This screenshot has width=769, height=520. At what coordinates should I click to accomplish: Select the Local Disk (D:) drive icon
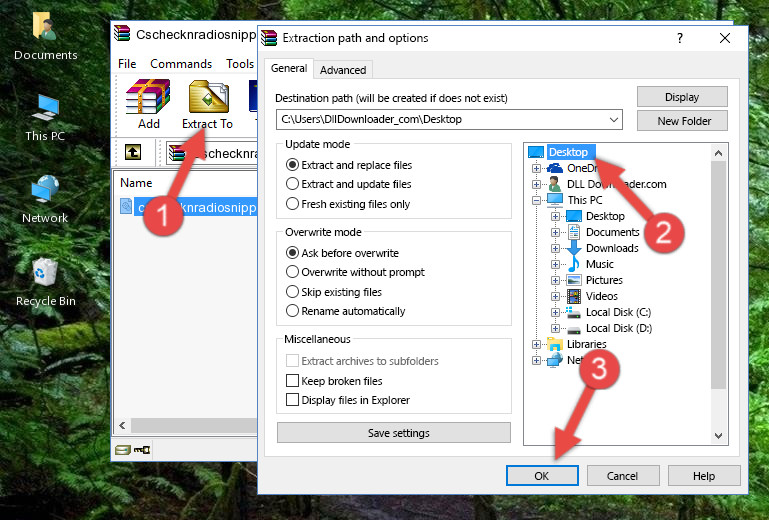pyautogui.click(x=574, y=329)
